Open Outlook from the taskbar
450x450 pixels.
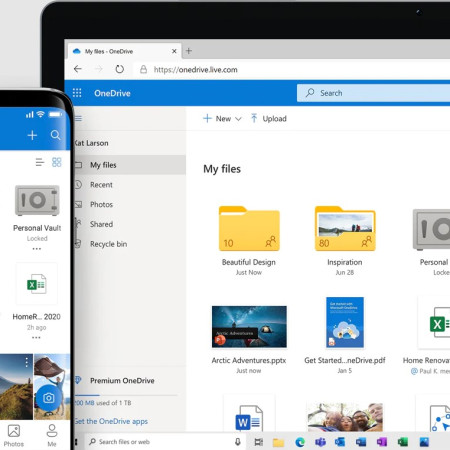(340, 442)
